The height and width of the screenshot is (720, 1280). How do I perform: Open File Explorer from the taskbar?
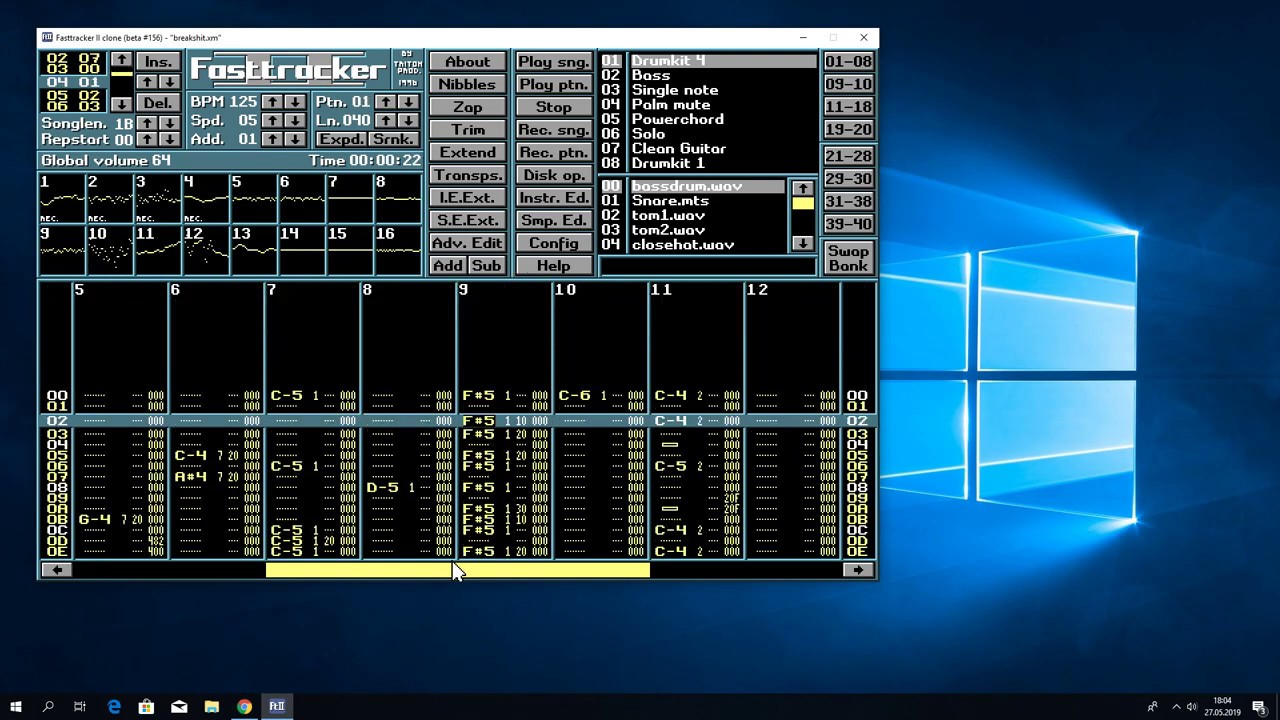click(x=212, y=706)
